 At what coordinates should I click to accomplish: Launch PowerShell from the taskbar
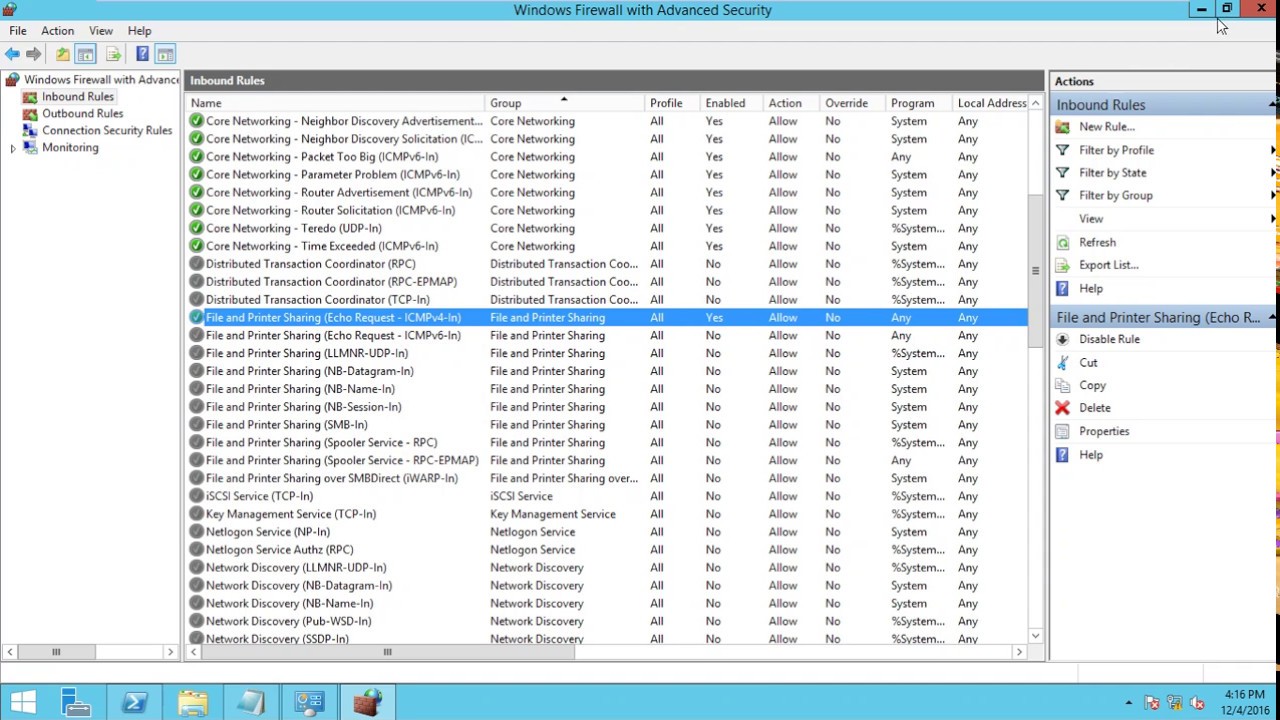134,703
